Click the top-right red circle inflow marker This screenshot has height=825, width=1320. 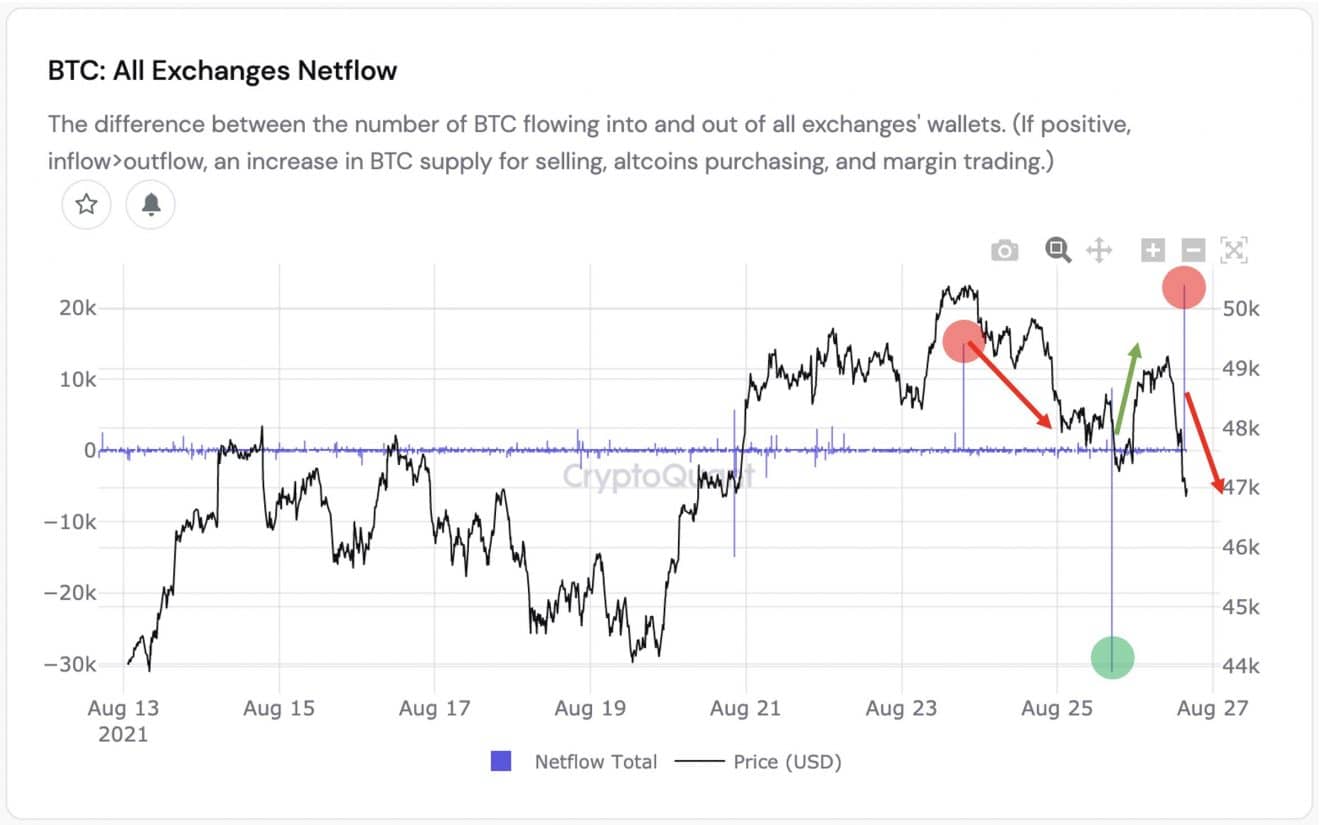pos(1184,288)
